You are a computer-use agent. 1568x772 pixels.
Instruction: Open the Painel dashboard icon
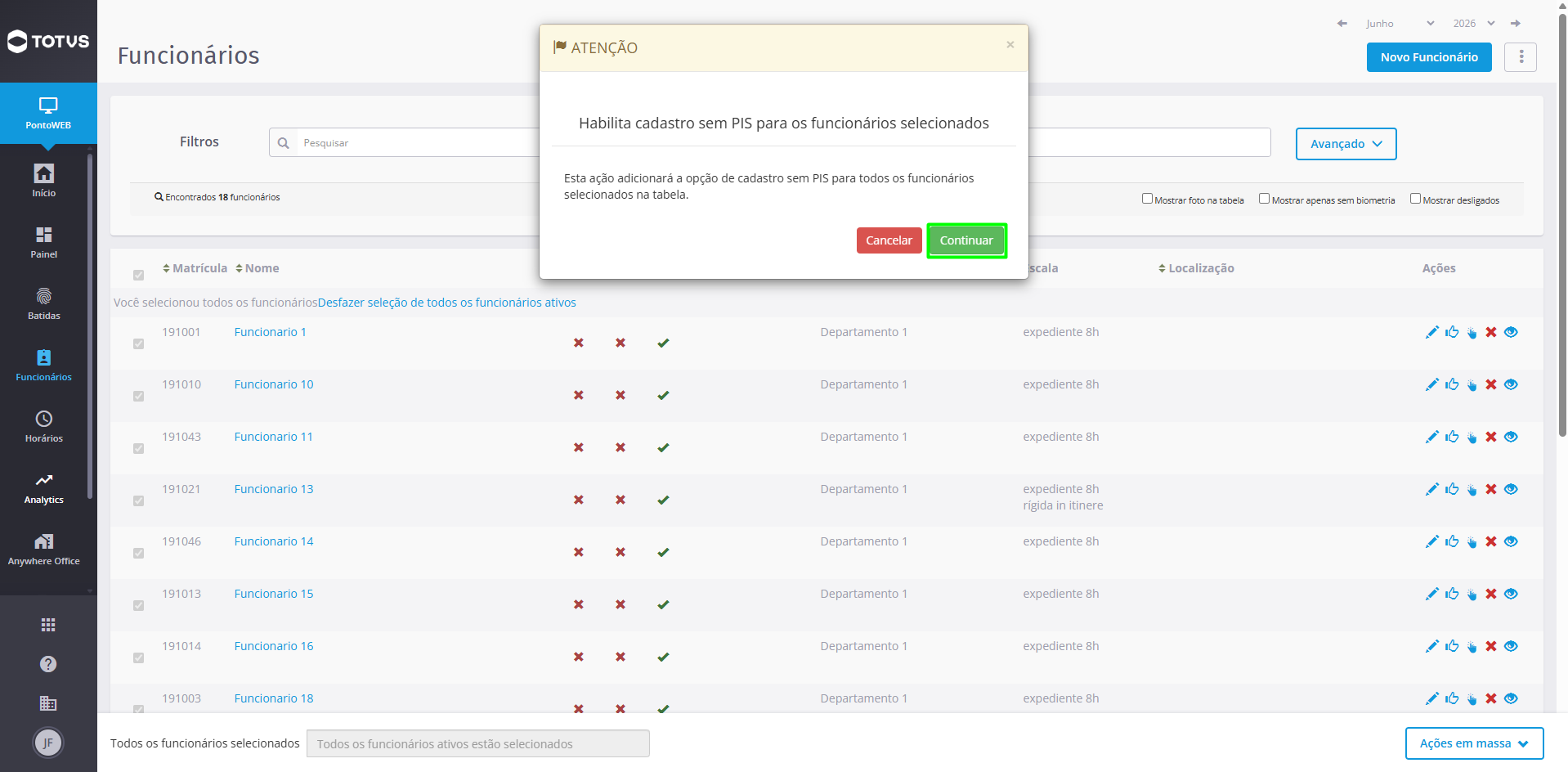coord(44,235)
